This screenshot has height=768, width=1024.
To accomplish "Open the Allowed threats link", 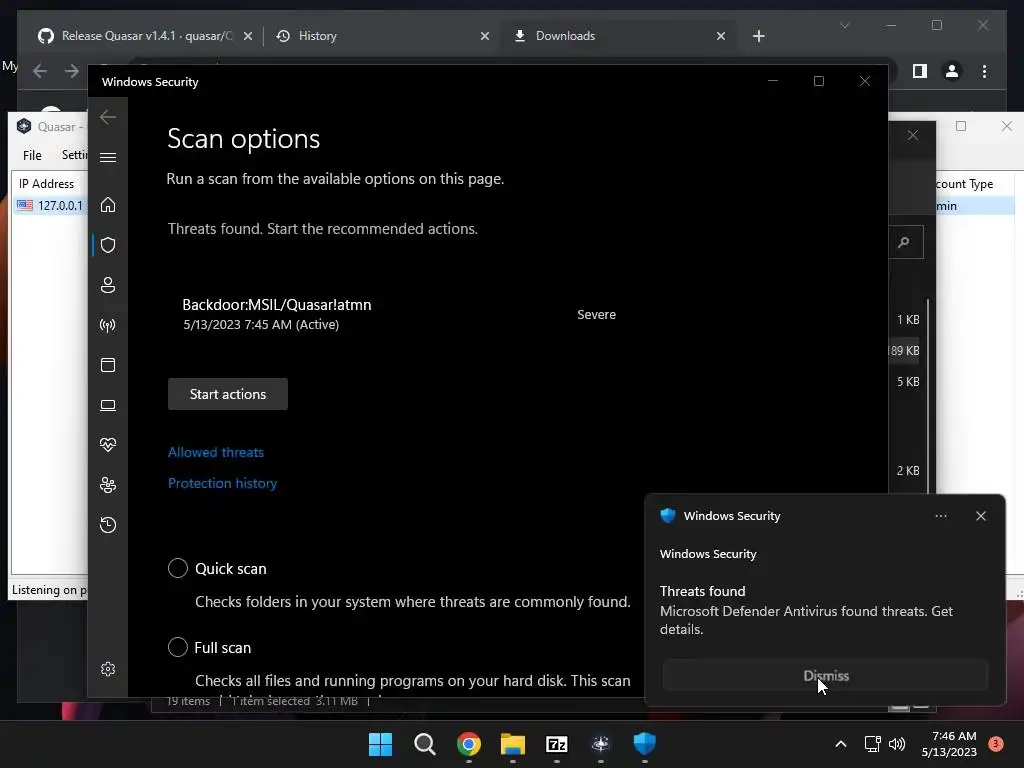I will coord(216,452).
